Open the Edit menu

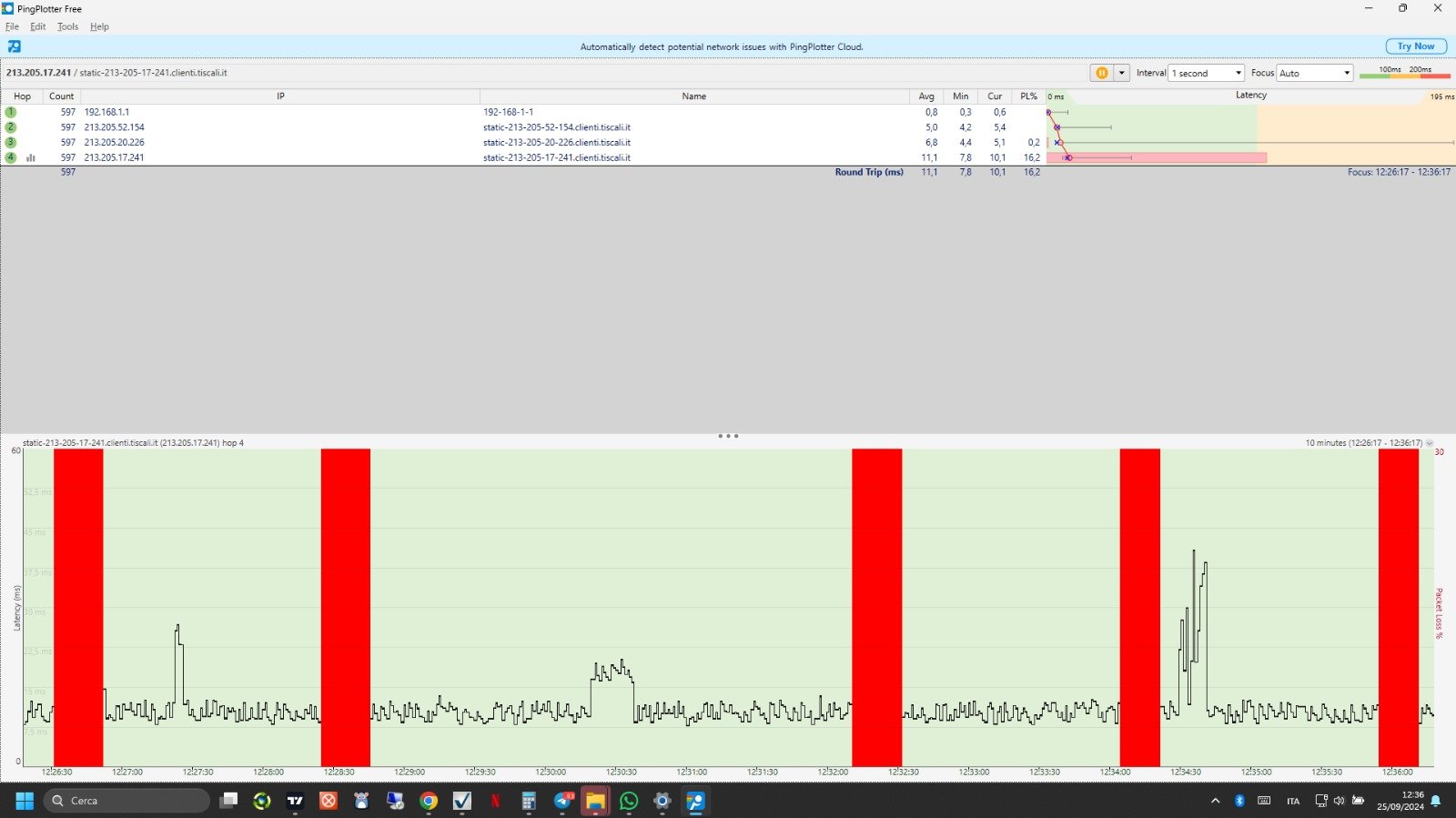[x=37, y=26]
